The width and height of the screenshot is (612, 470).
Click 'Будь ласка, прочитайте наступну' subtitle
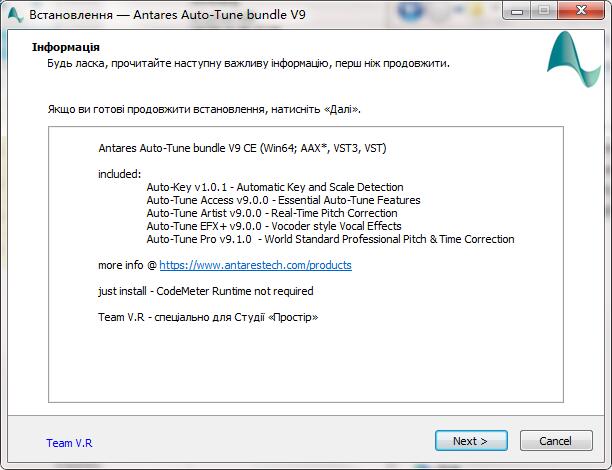tap(248, 63)
